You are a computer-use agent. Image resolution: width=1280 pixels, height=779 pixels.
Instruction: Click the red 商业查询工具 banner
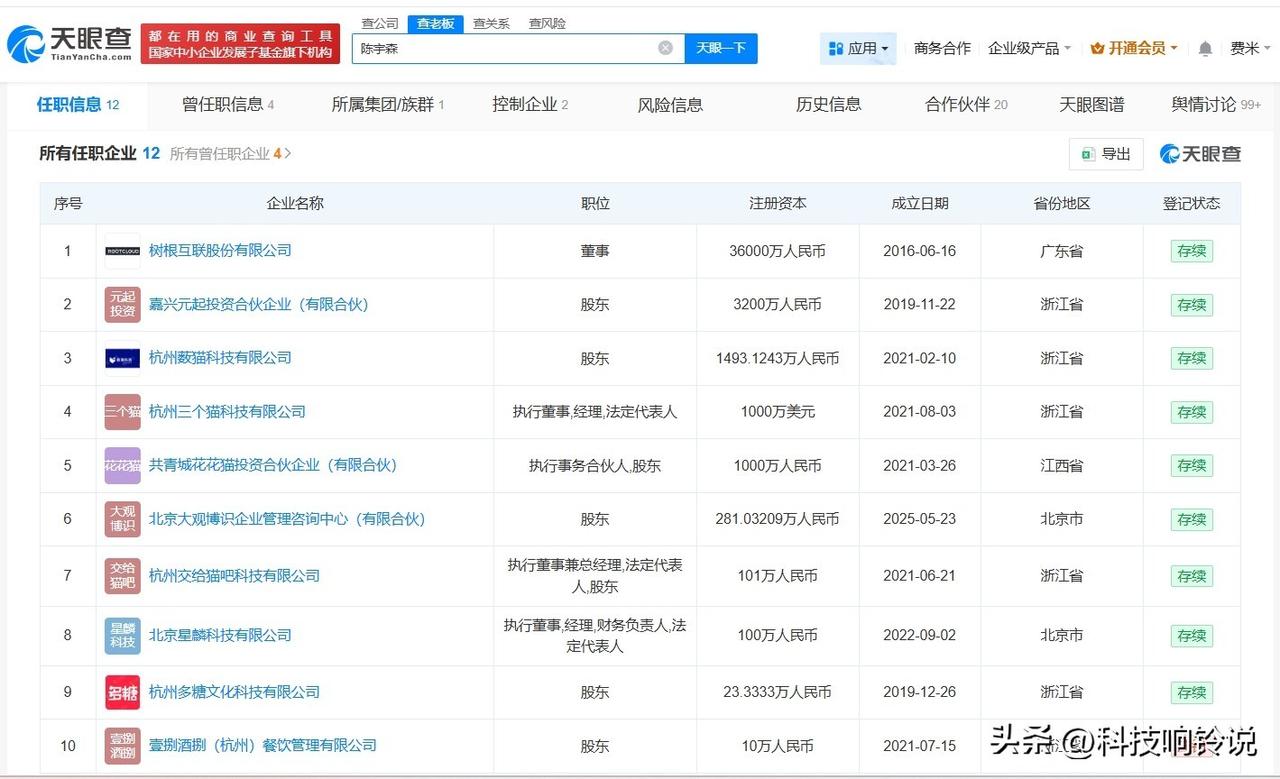(x=240, y=43)
